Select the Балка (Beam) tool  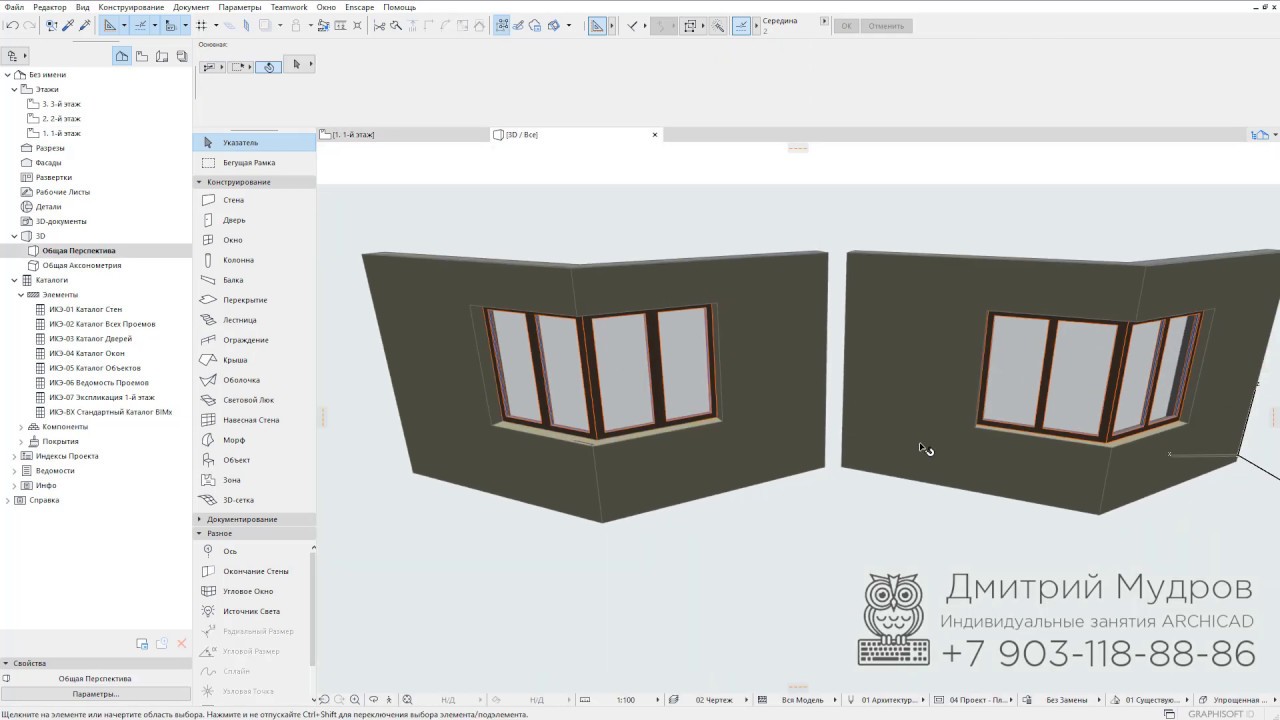pyautogui.click(x=254, y=280)
